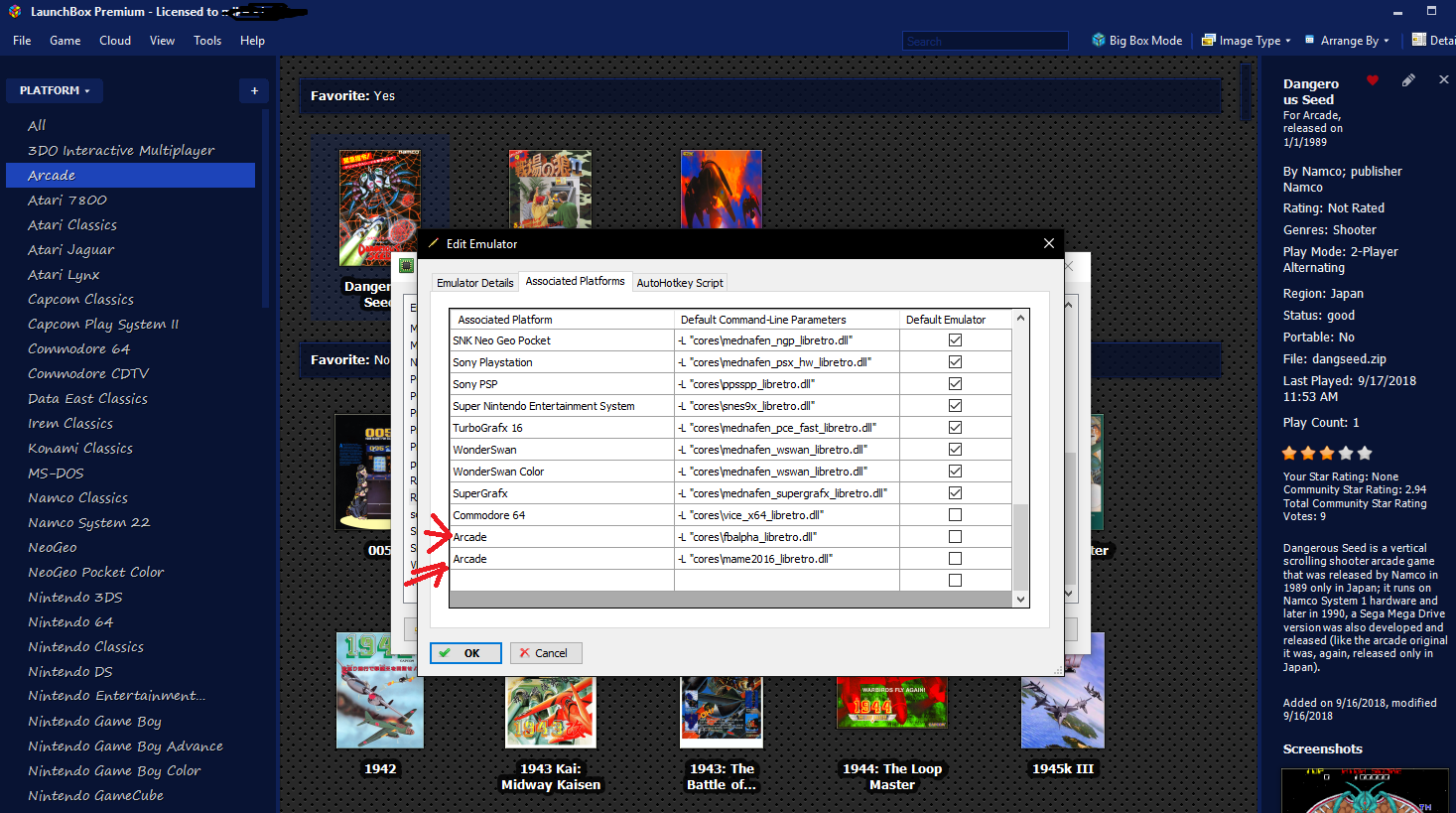The height and width of the screenshot is (813, 1456).
Task: Select 3DO Interactive Multiplayer platform
Action: tap(121, 150)
